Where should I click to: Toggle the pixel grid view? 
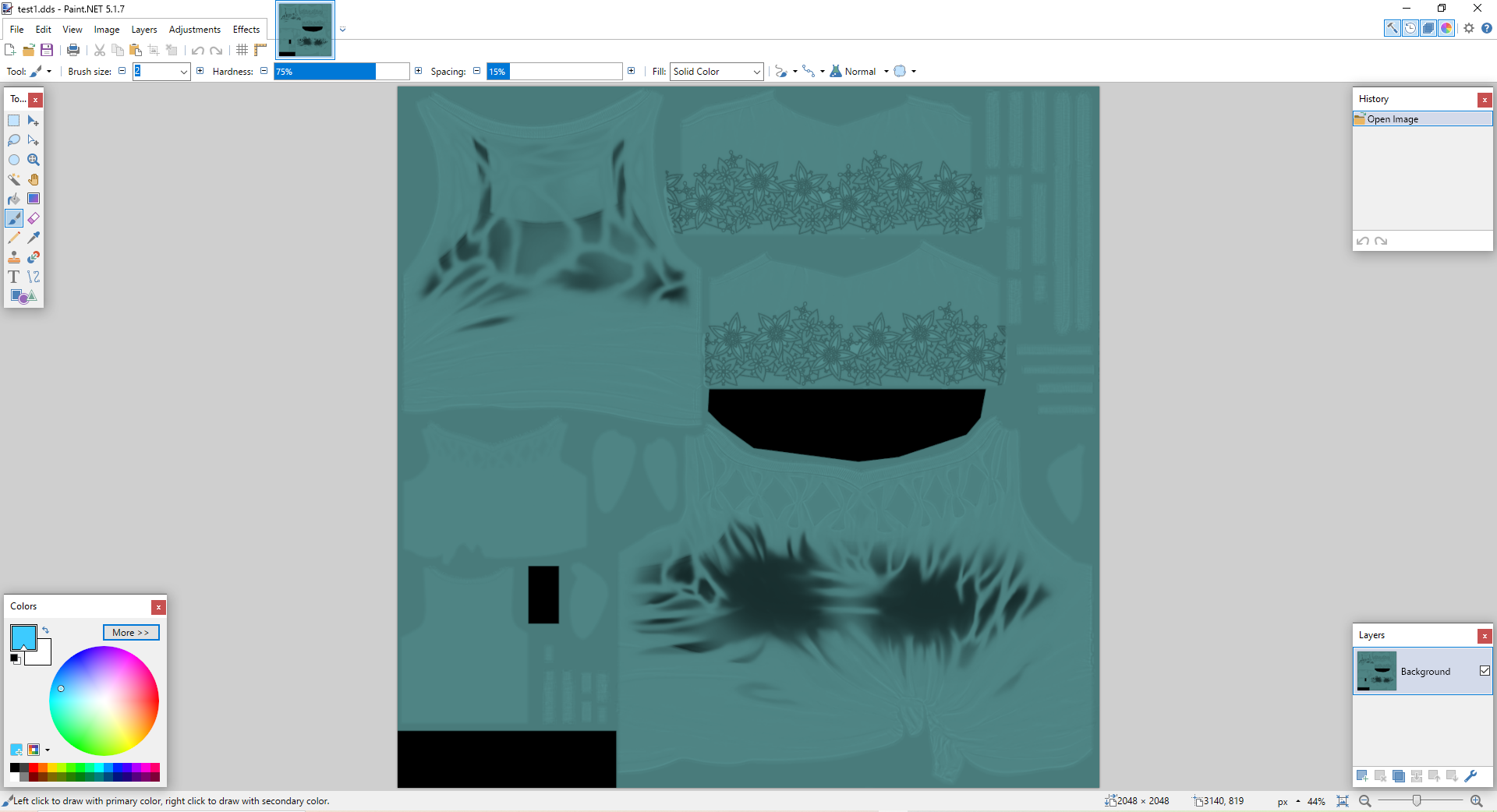pyautogui.click(x=242, y=50)
